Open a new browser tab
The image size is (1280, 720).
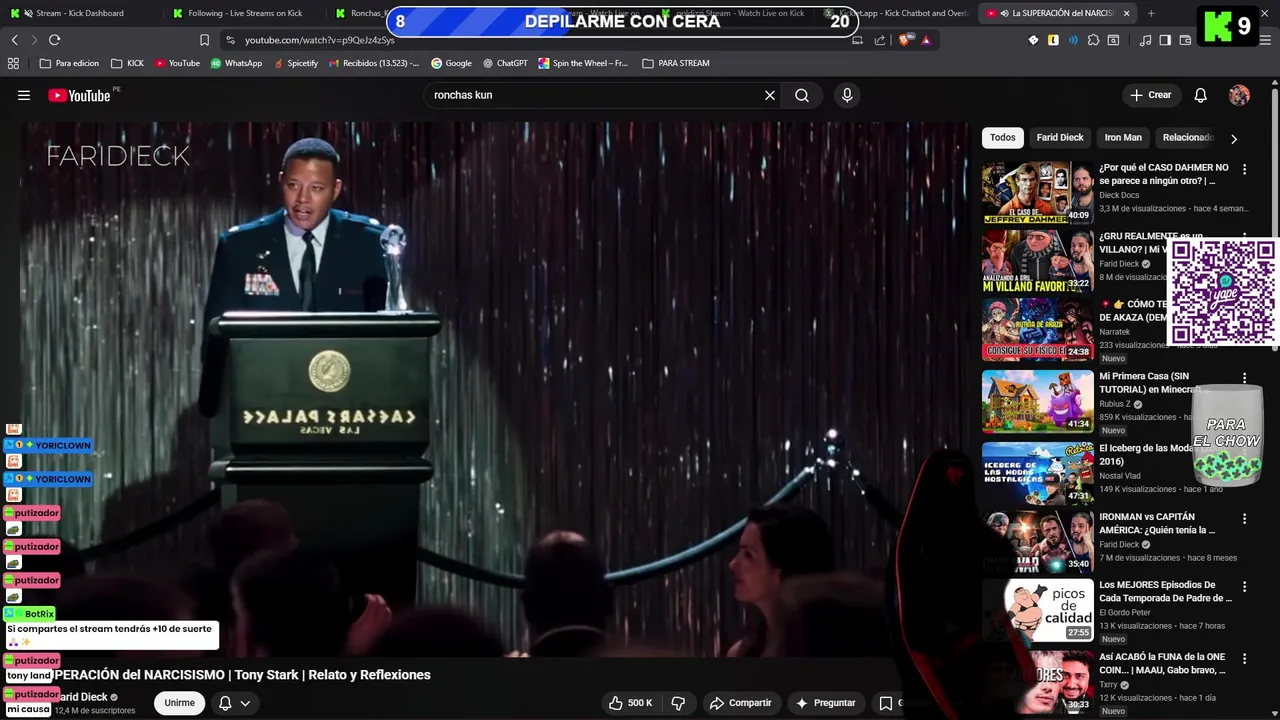coord(1151,13)
